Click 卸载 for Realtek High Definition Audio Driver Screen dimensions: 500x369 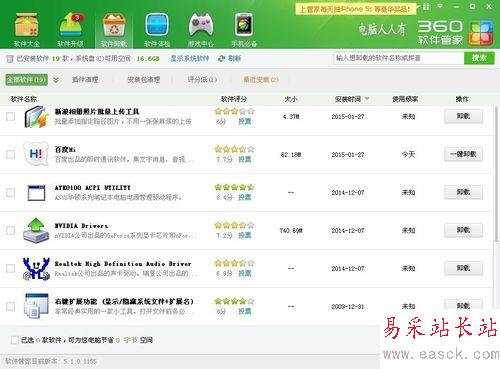pyautogui.click(x=463, y=268)
